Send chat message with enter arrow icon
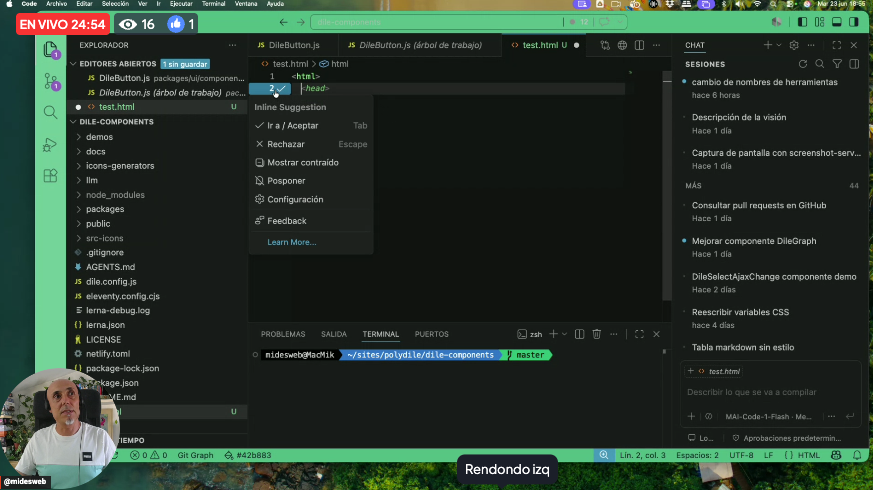 click(x=850, y=416)
